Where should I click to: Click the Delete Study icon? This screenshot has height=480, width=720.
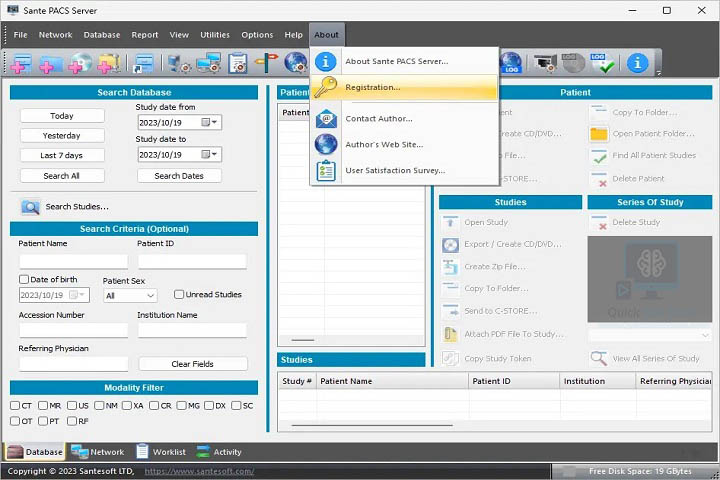(x=599, y=223)
